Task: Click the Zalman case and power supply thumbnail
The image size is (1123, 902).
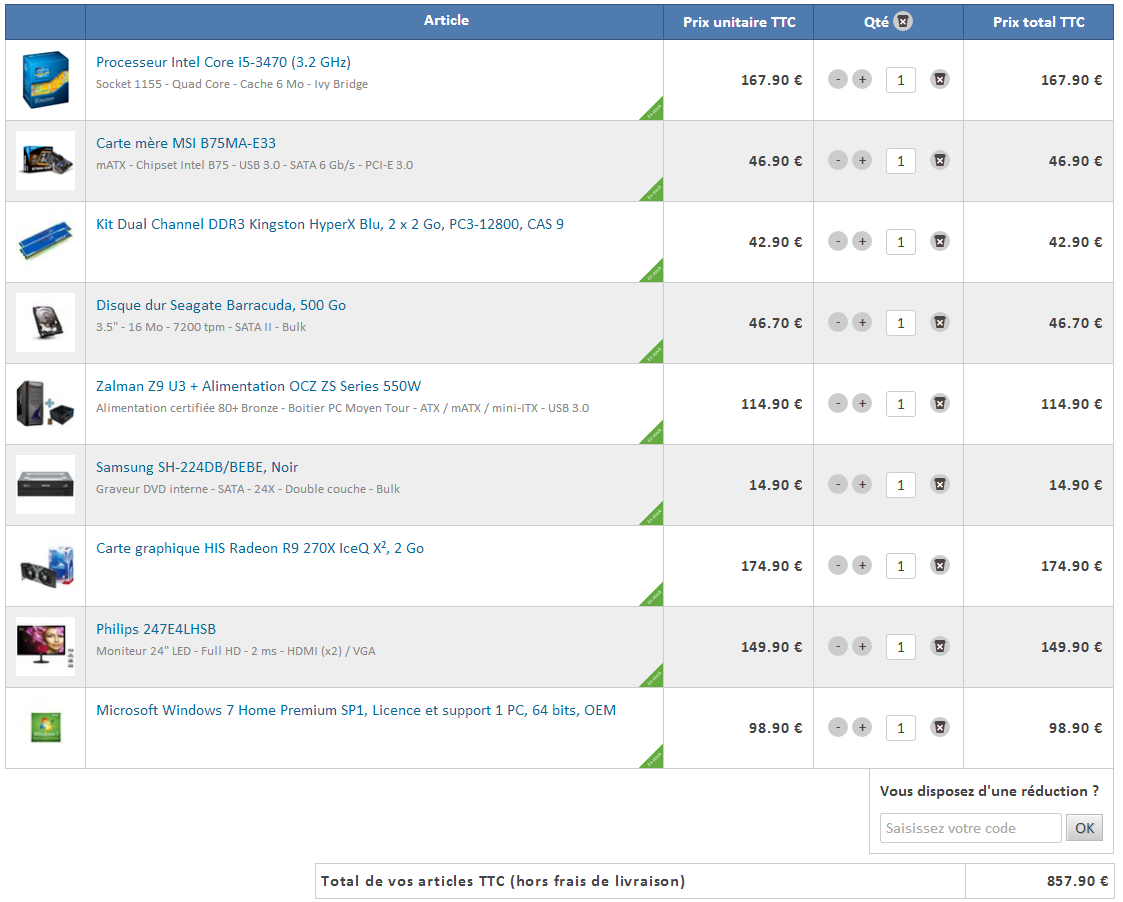Action: (45, 403)
